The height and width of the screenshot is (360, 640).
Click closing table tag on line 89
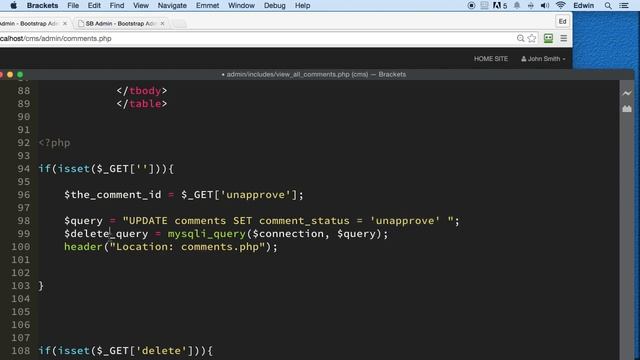[x=142, y=104]
